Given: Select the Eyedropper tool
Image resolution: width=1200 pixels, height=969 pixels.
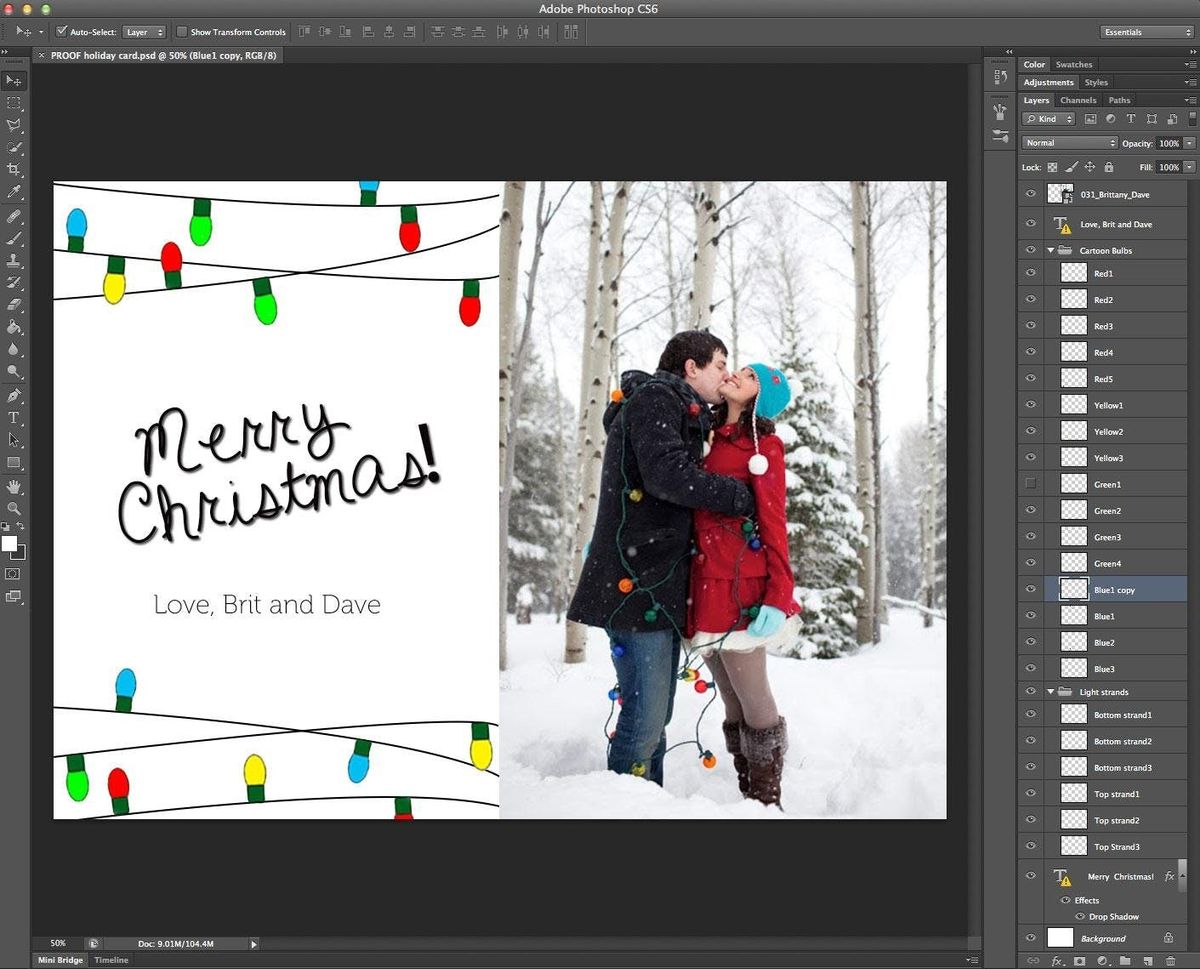Looking at the screenshot, I should pos(14,192).
